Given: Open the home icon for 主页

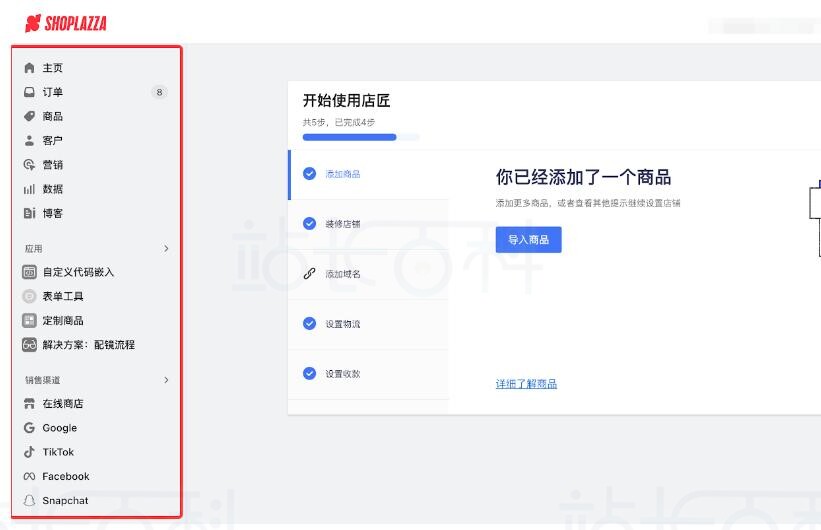Looking at the screenshot, I should pos(29,68).
